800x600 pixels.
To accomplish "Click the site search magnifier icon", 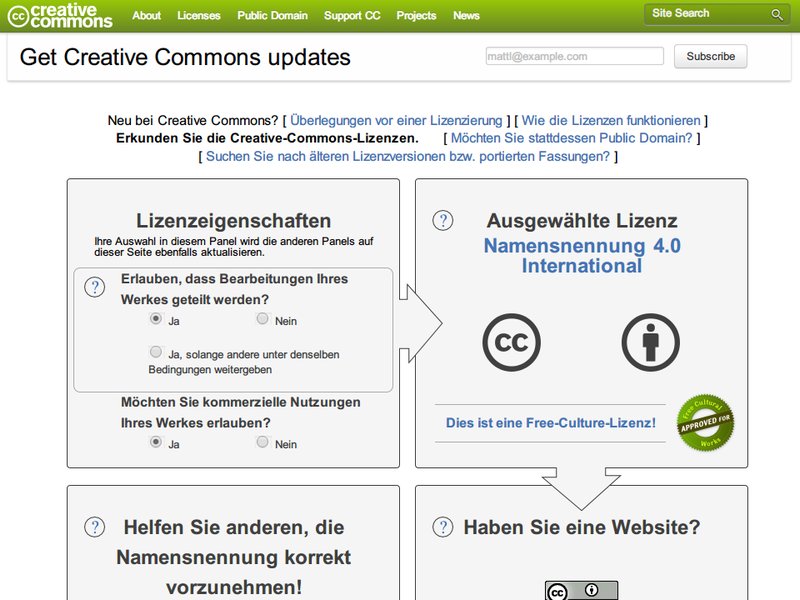I will point(777,15).
